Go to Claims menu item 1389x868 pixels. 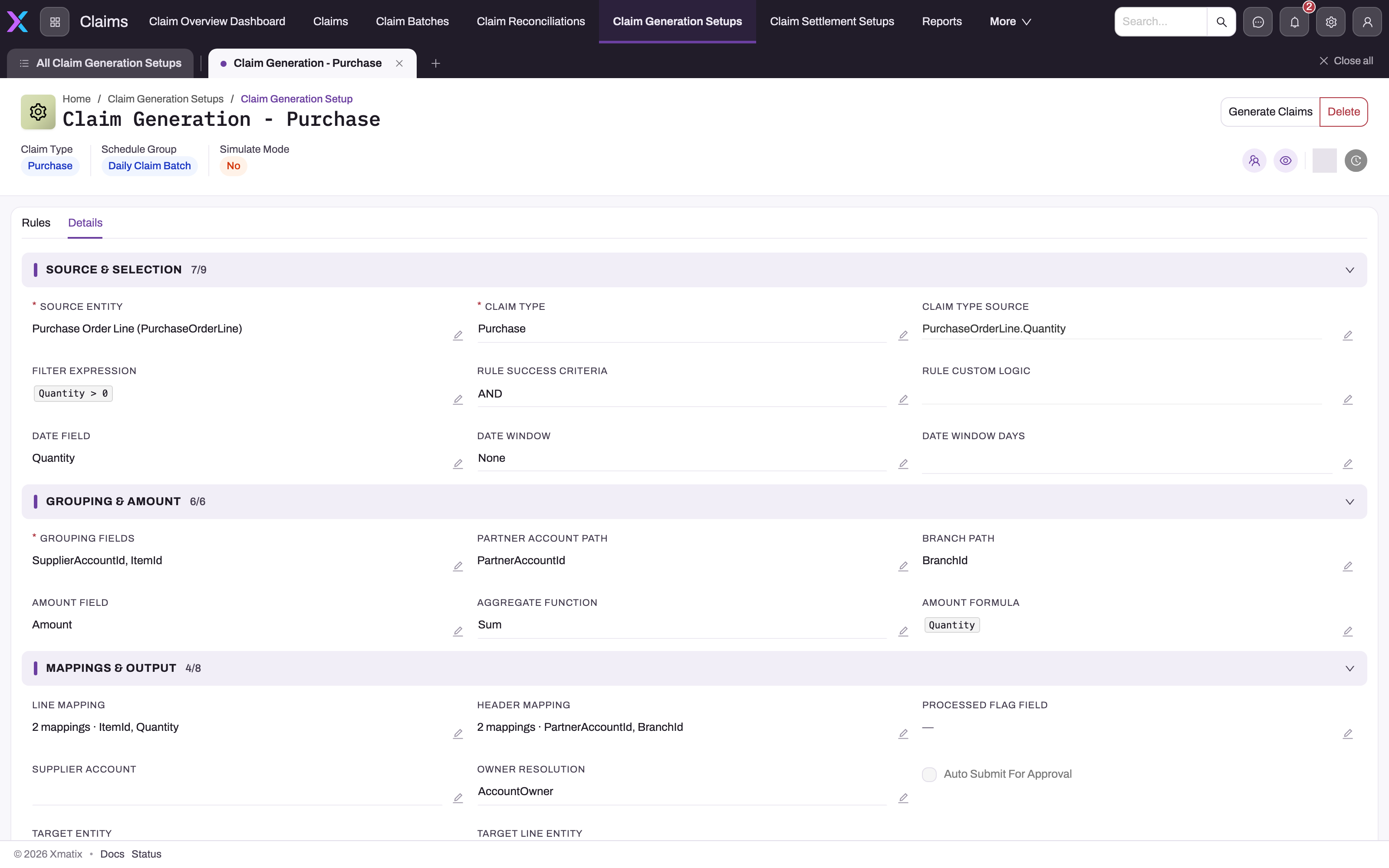pos(331,22)
